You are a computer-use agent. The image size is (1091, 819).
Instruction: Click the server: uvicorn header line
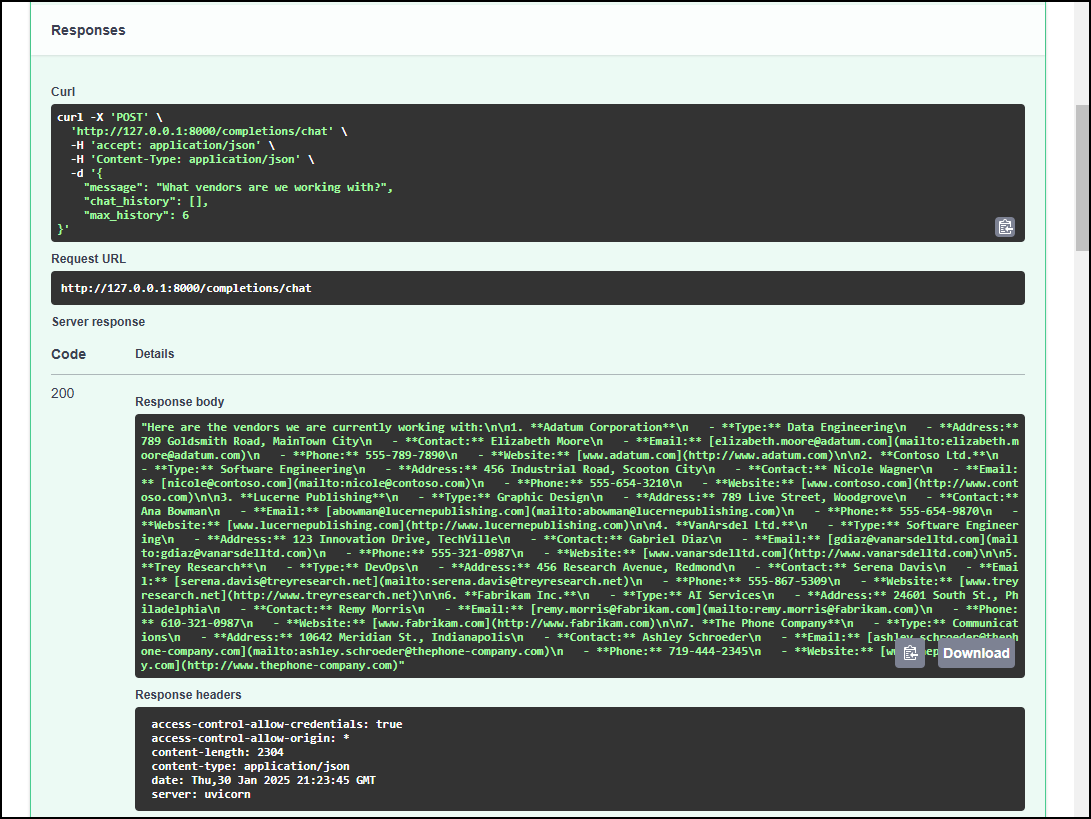click(x=201, y=794)
